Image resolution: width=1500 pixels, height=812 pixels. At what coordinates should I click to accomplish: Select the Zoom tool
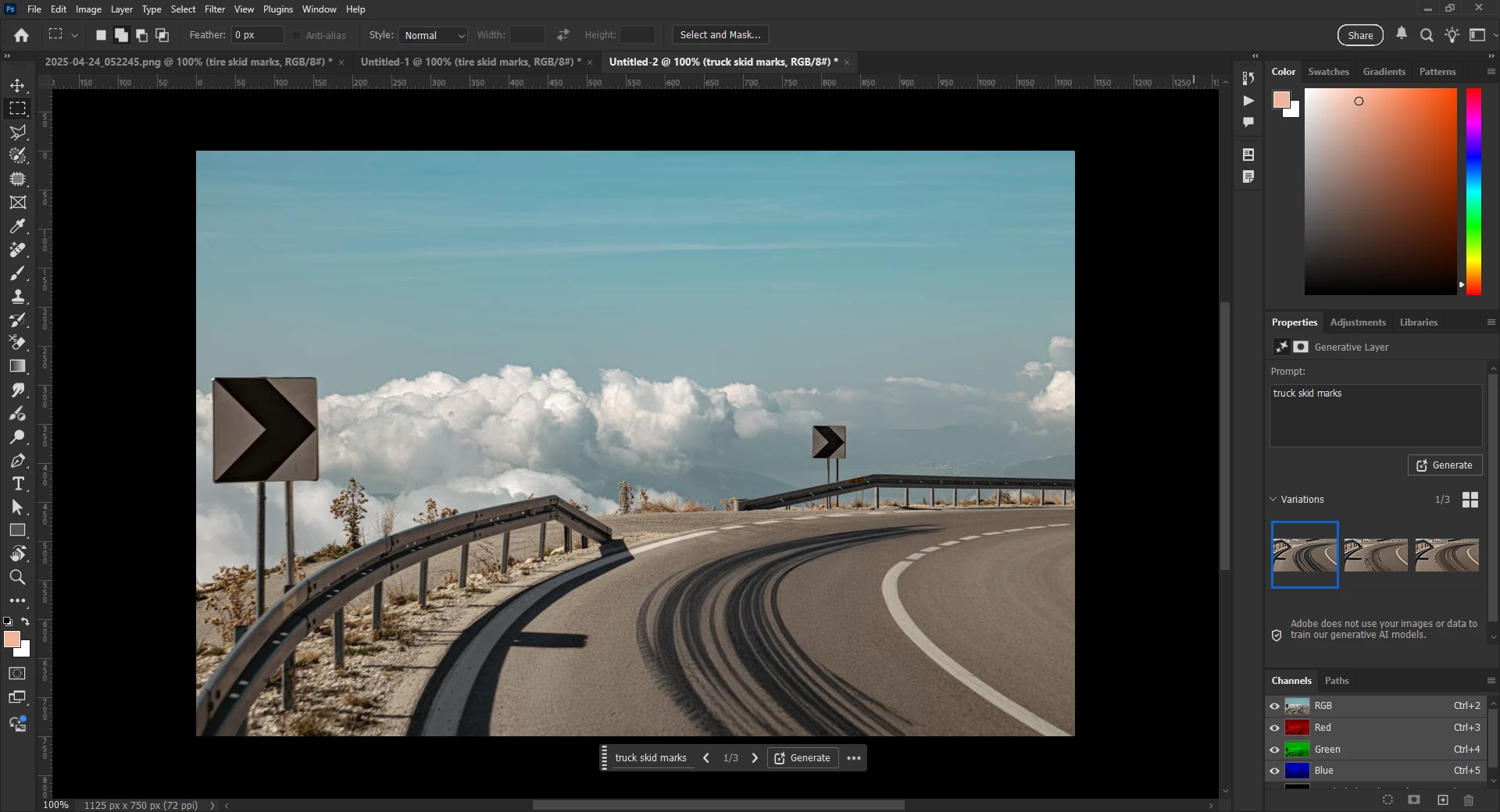pyautogui.click(x=17, y=578)
